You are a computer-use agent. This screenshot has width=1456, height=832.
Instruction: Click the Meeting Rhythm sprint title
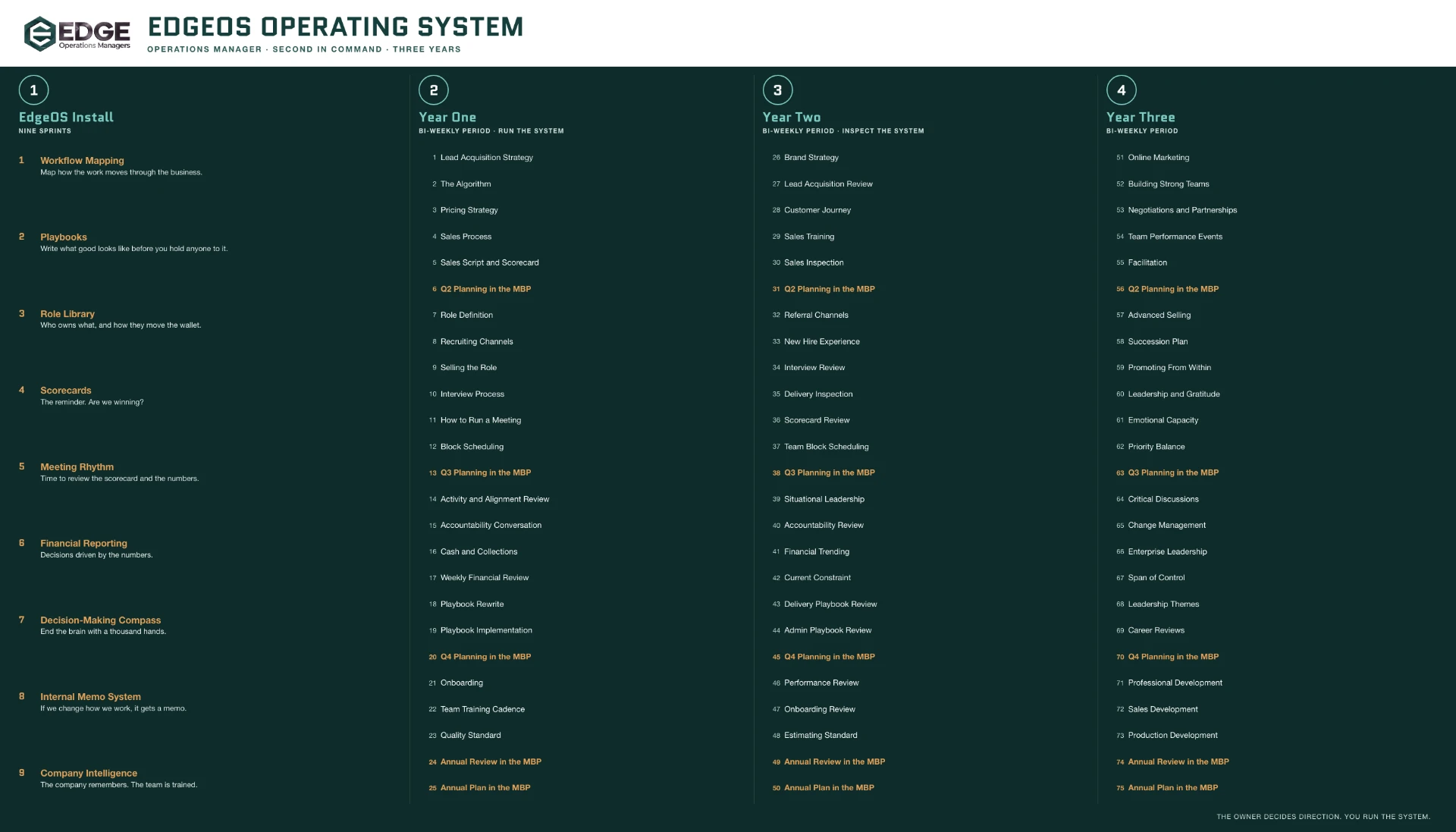pos(77,467)
